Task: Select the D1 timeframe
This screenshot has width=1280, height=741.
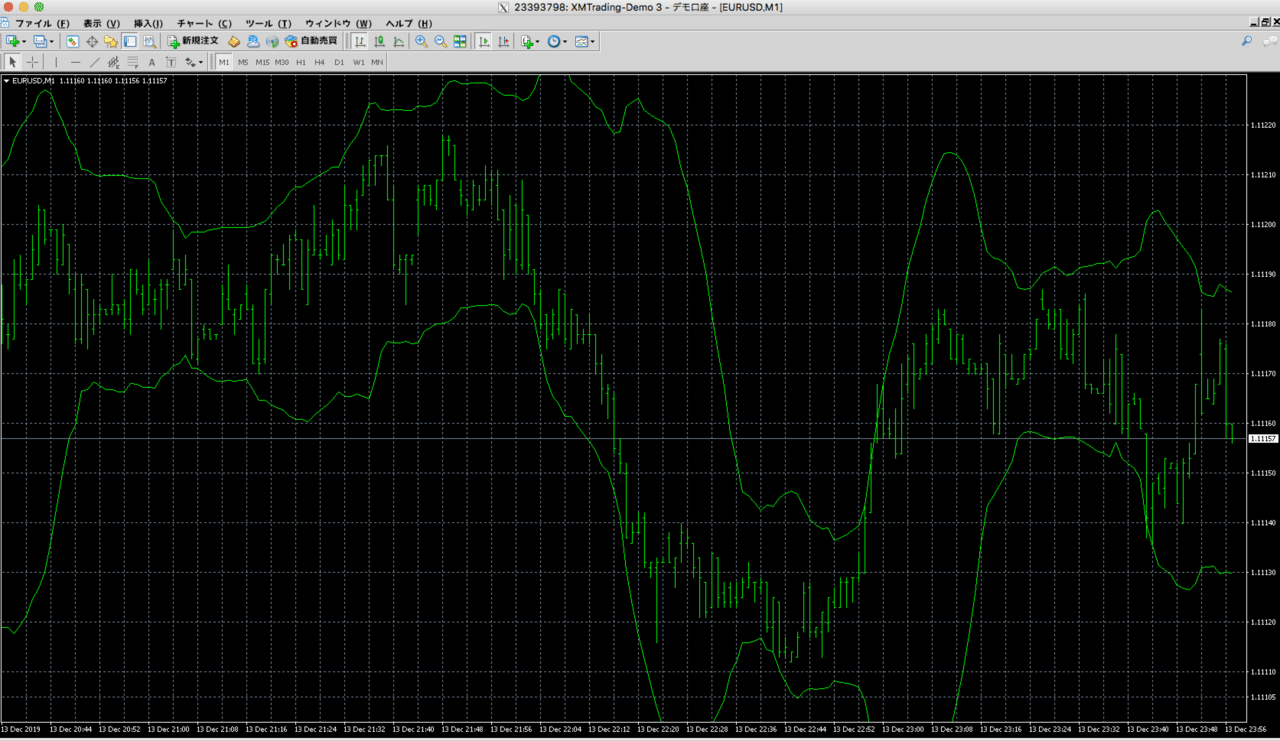Action: (339, 62)
